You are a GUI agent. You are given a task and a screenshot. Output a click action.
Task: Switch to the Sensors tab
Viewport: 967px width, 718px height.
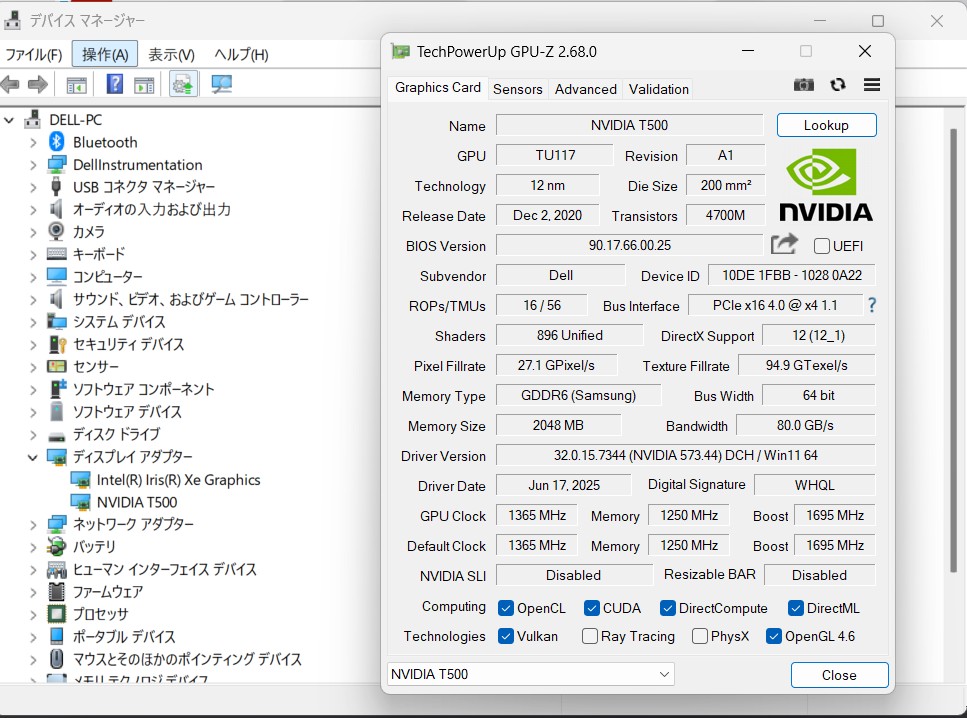pyautogui.click(x=518, y=89)
